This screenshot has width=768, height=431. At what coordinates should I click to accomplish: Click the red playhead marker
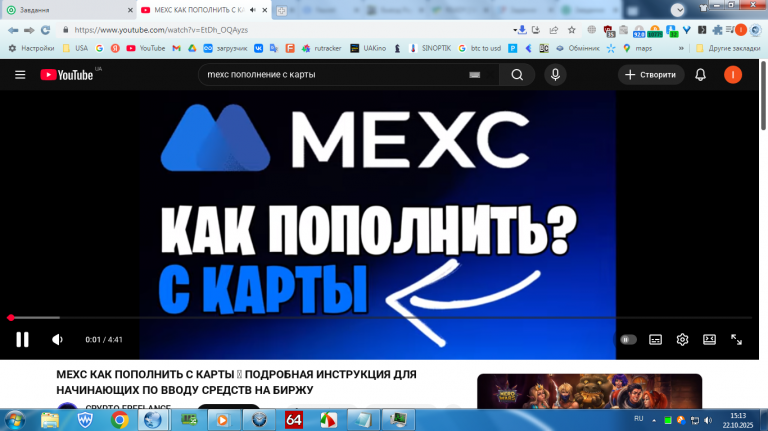coord(11,318)
